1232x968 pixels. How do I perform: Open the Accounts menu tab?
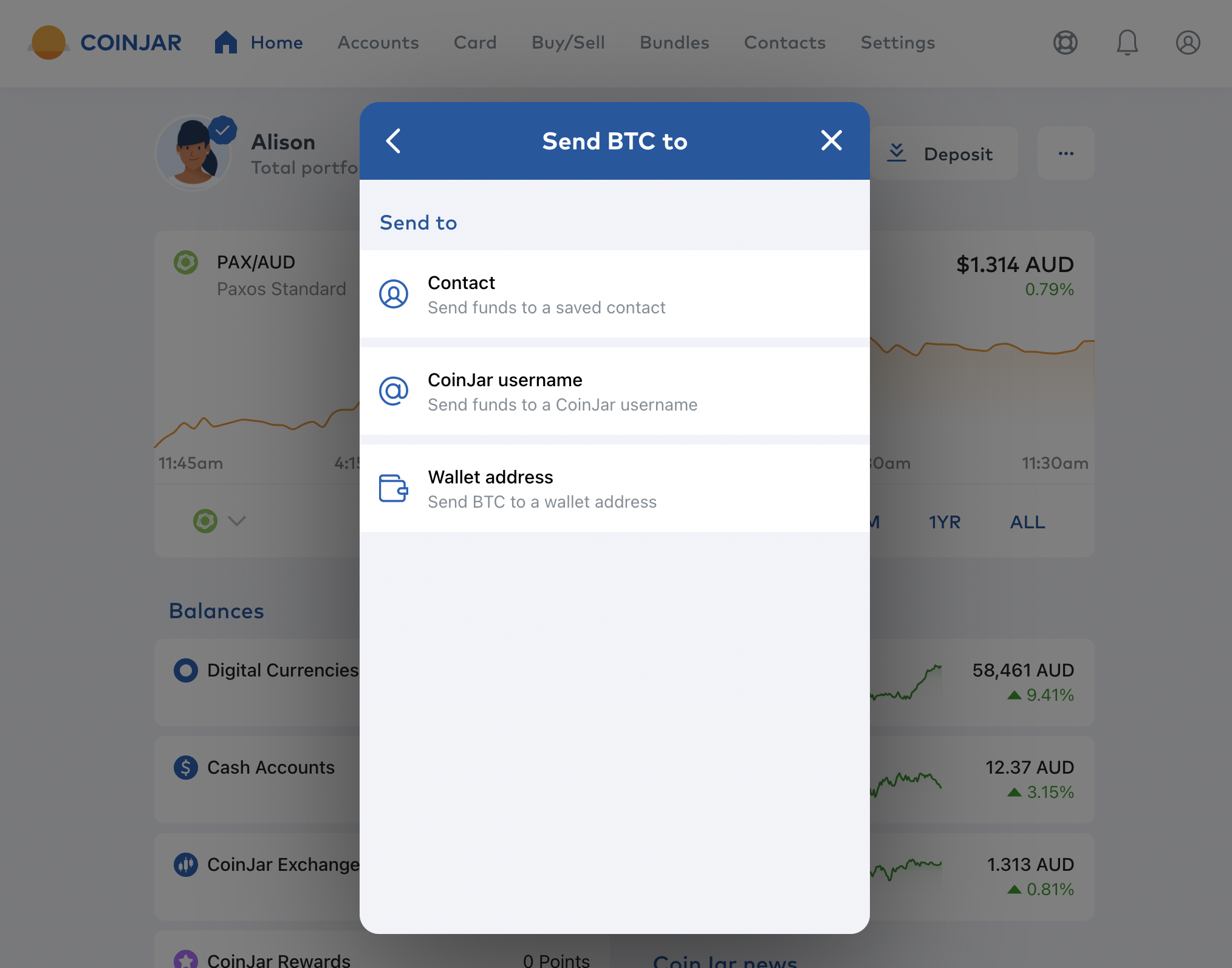[378, 42]
